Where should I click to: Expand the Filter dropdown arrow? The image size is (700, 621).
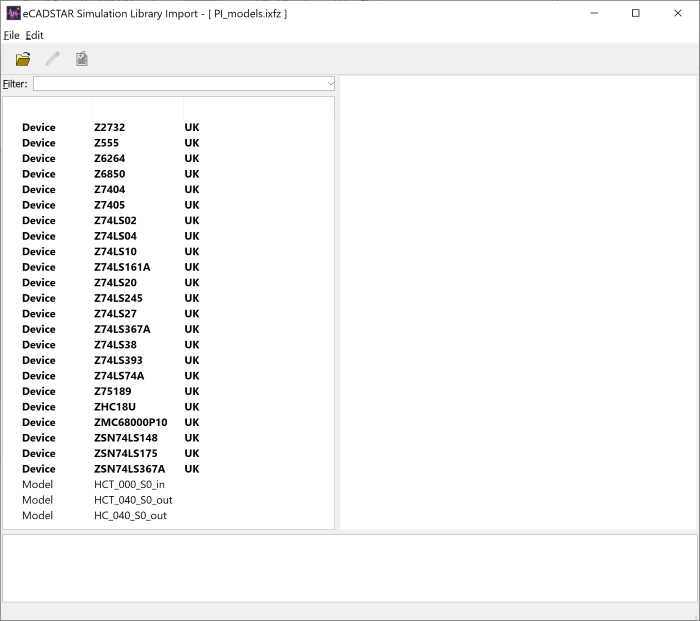(x=330, y=83)
